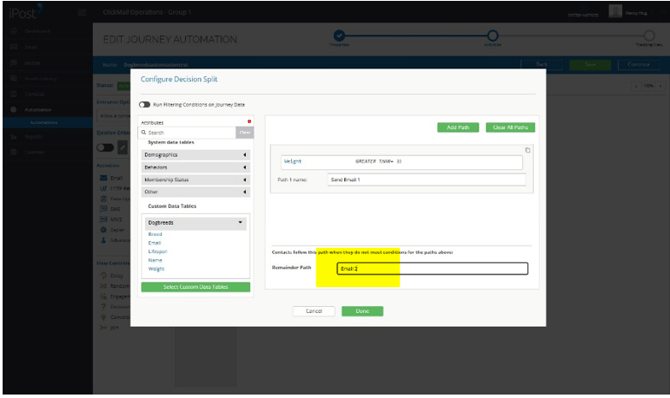Click the Done button
670x398 pixels.
point(362,311)
